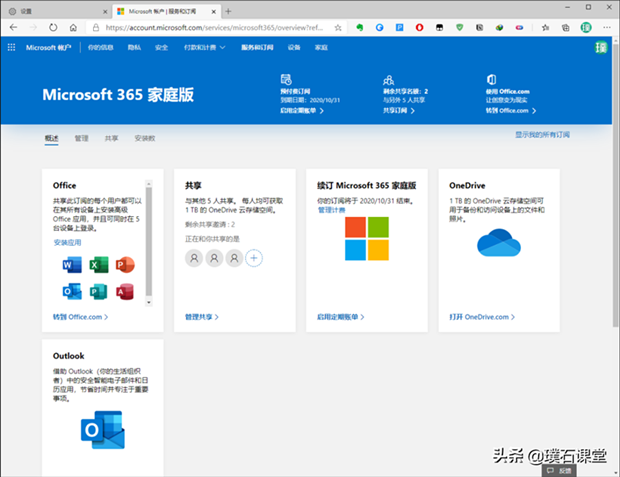Click 共享订阅 link in blue banner

[x=399, y=111]
